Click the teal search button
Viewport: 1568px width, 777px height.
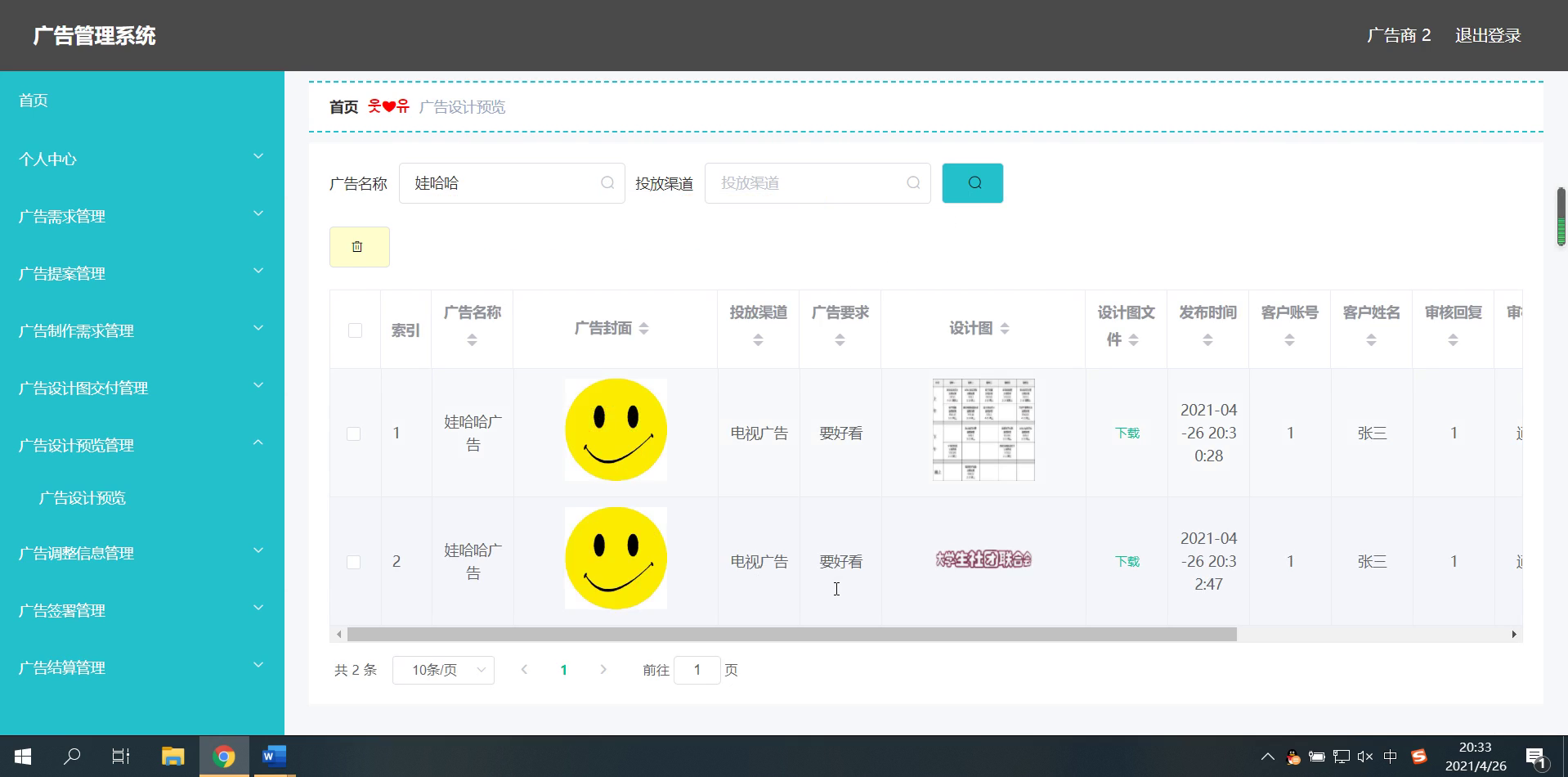pos(972,182)
